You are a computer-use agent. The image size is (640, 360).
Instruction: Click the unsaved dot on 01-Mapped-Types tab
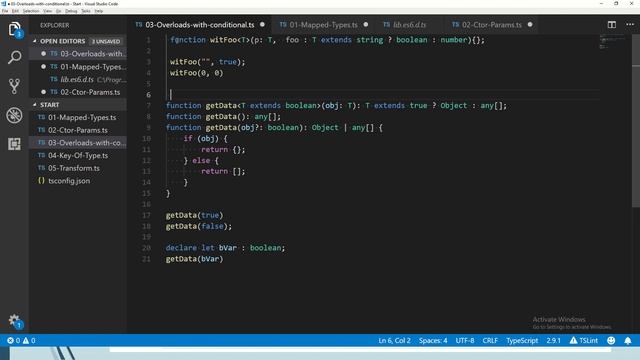tap(366, 24)
